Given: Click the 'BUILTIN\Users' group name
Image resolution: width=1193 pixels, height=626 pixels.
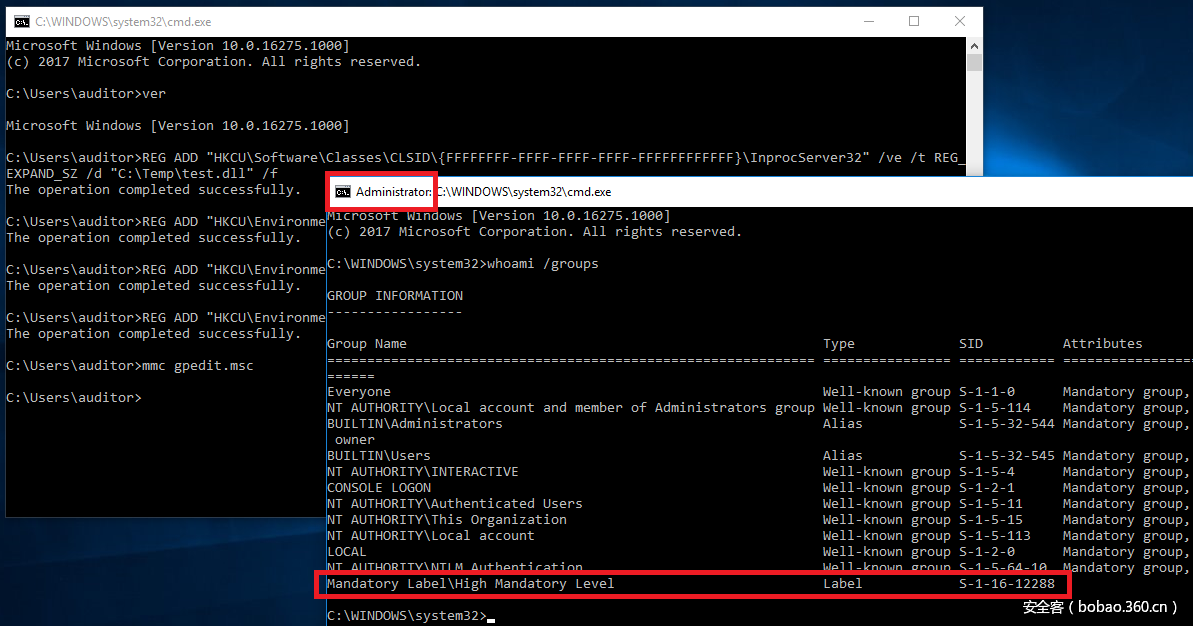Looking at the screenshot, I should (379, 456).
